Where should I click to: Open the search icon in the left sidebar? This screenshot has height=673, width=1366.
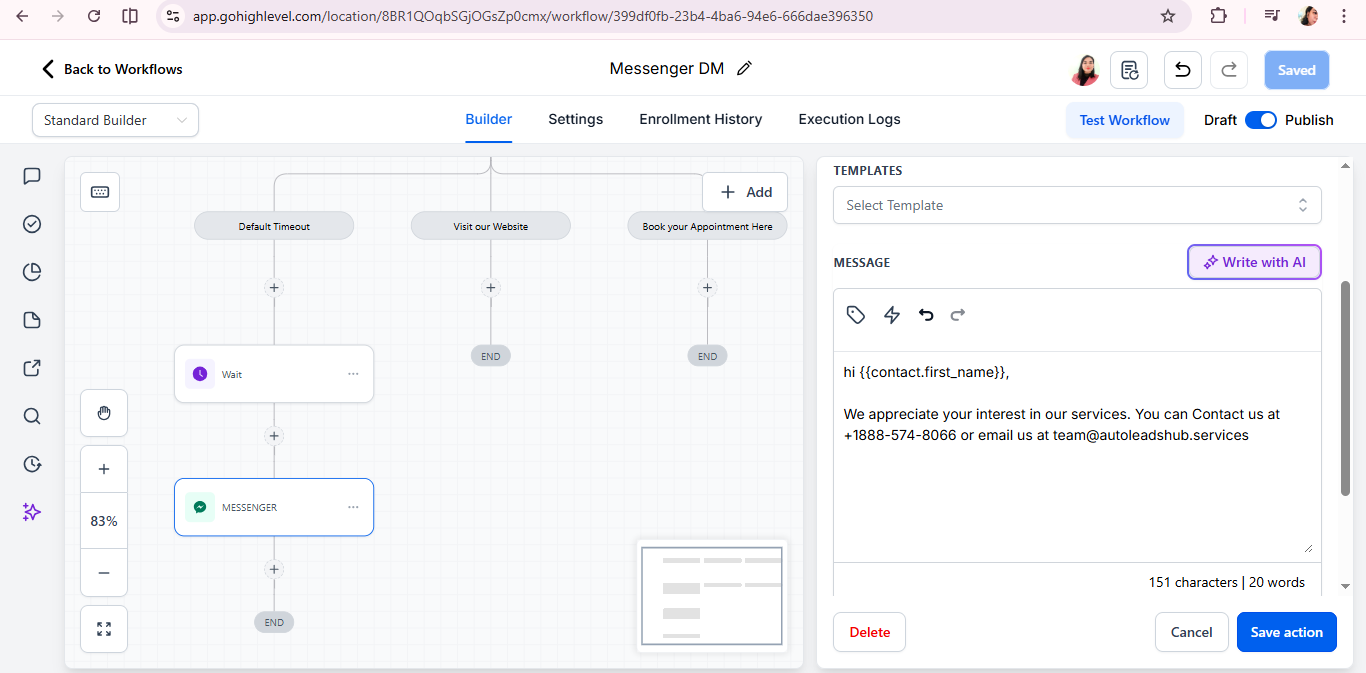pyautogui.click(x=31, y=416)
